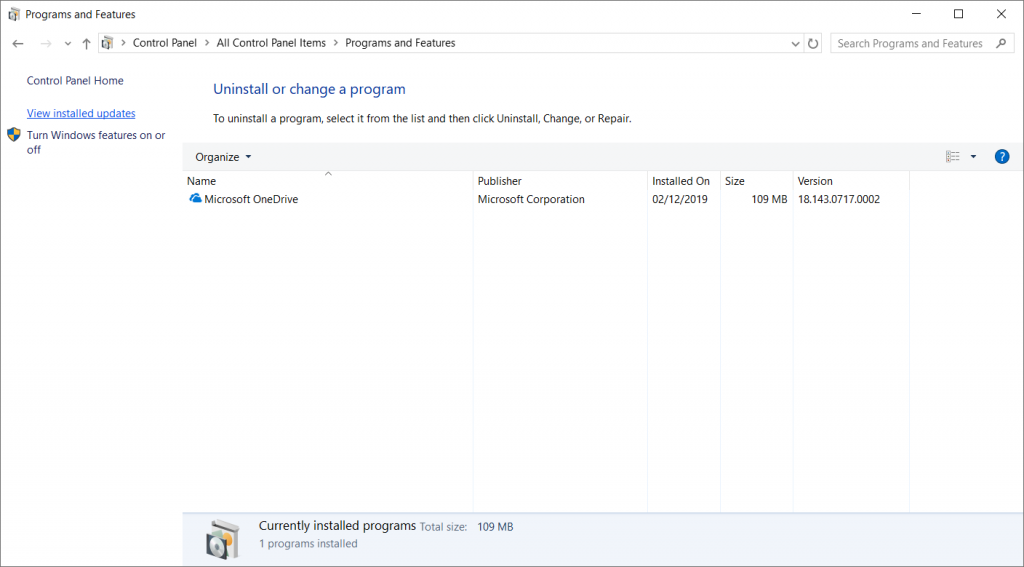Open View installed updates link
The height and width of the screenshot is (567, 1024).
pos(81,114)
